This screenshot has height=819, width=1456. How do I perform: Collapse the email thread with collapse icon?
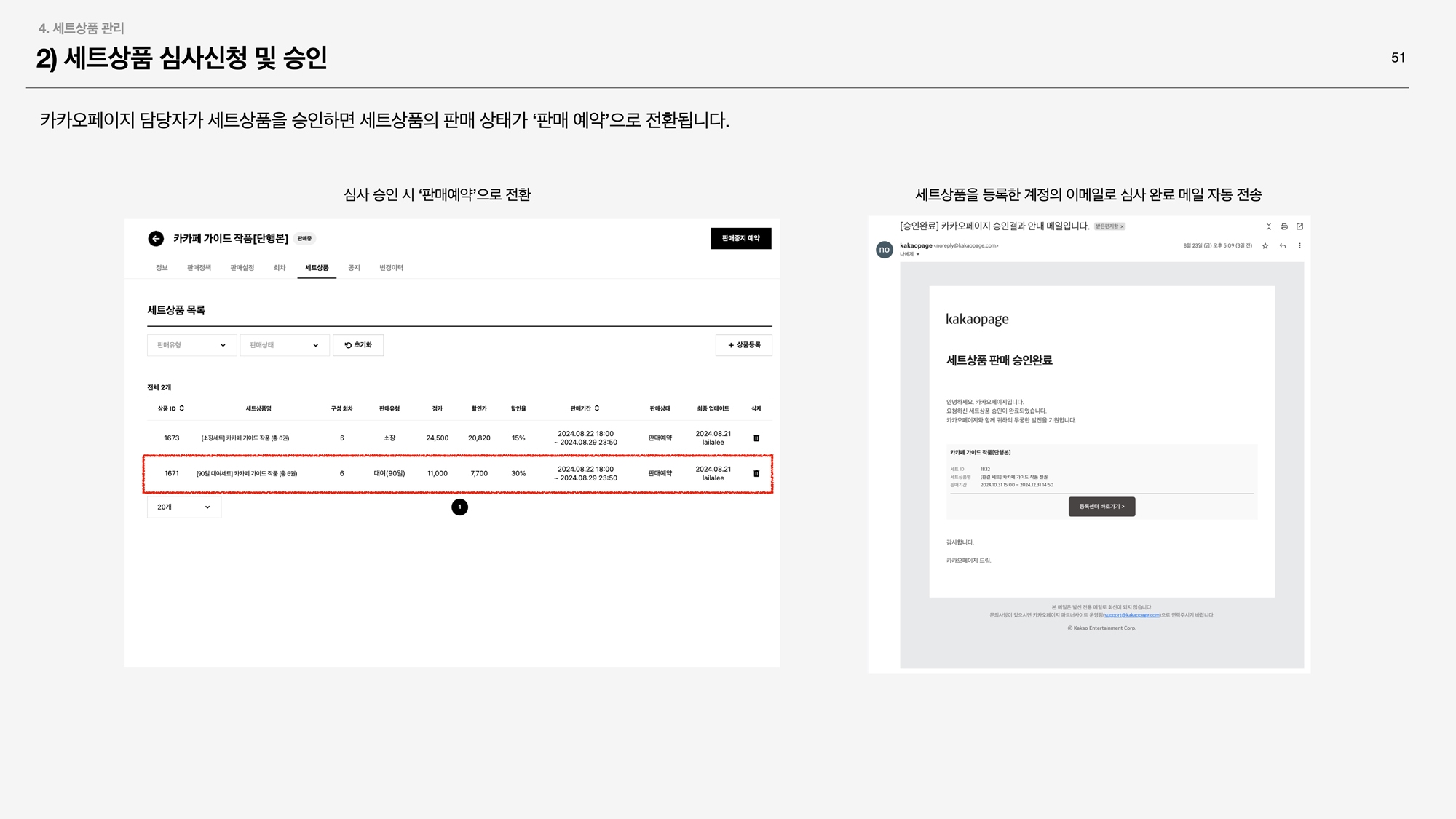point(1268,226)
